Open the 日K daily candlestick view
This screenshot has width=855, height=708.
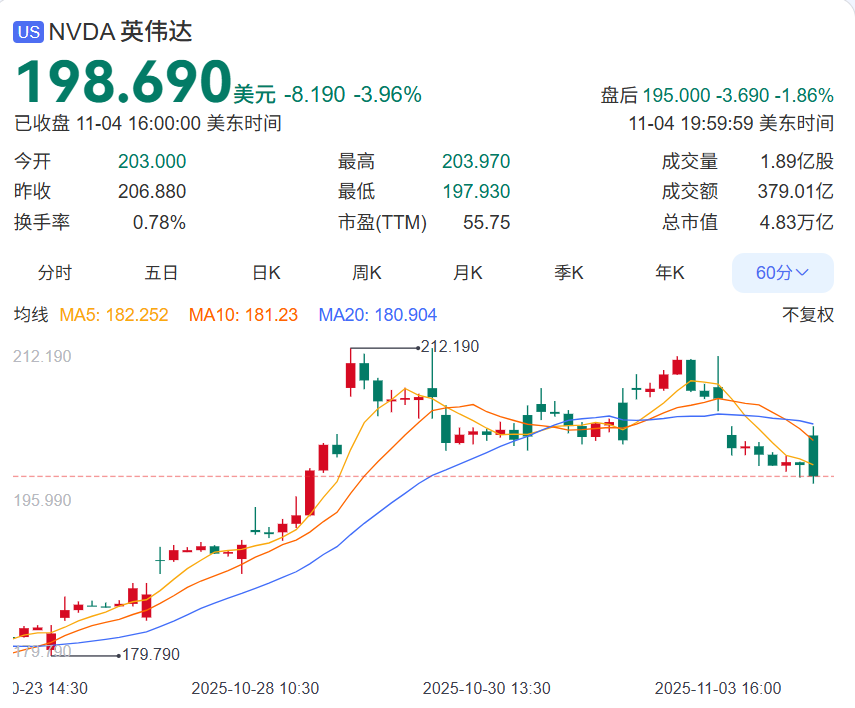[x=264, y=272]
